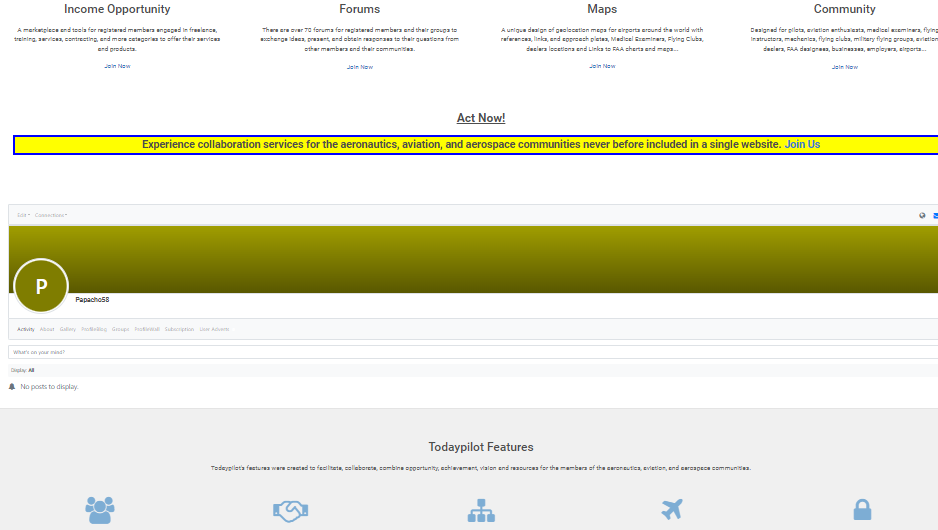Open the Edit dropdown in profile toolbar
Viewport: 938px width, 530px height.
click(x=23, y=215)
